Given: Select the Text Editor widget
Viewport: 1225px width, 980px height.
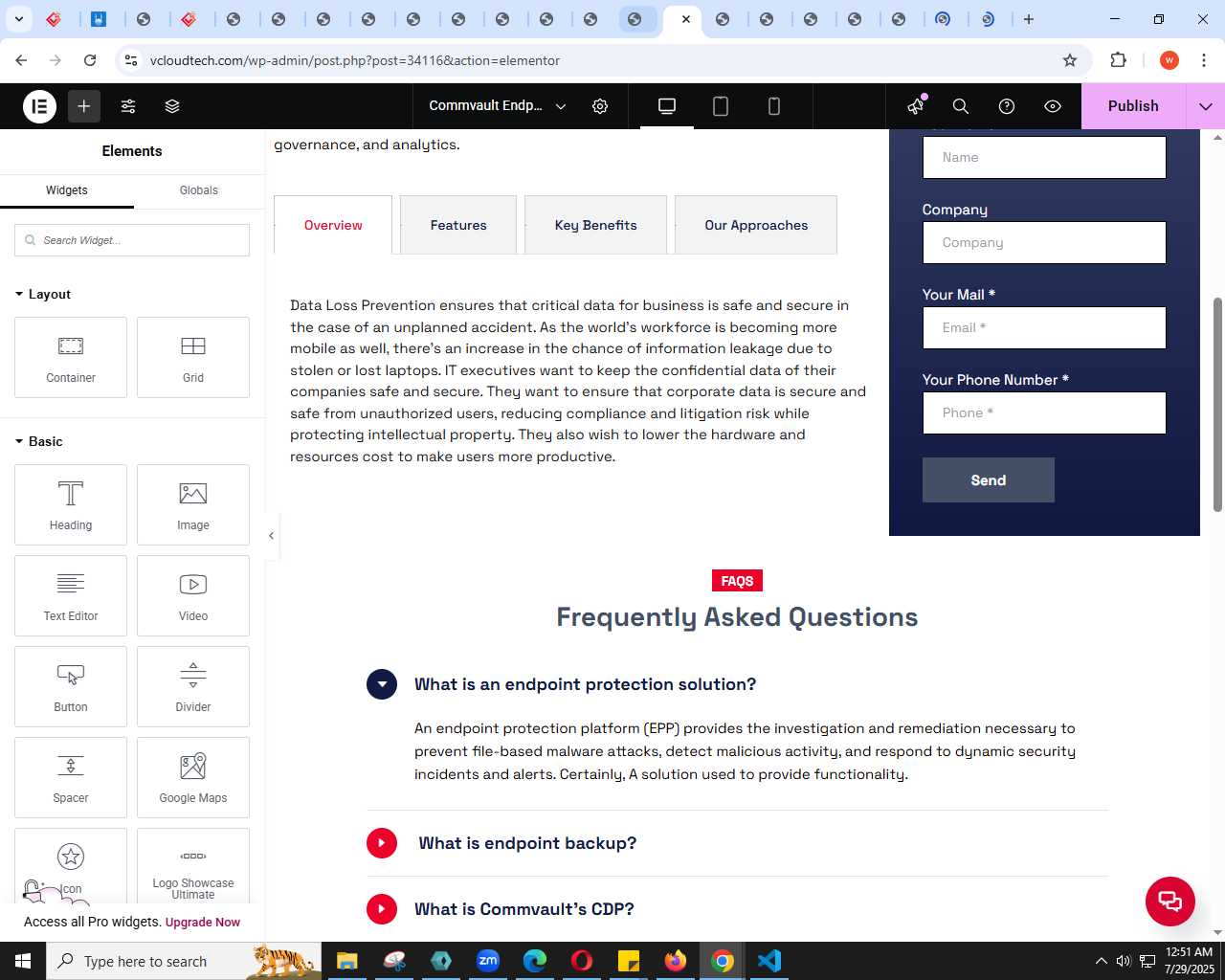Looking at the screenshot, I should click(x=71, y=595).
